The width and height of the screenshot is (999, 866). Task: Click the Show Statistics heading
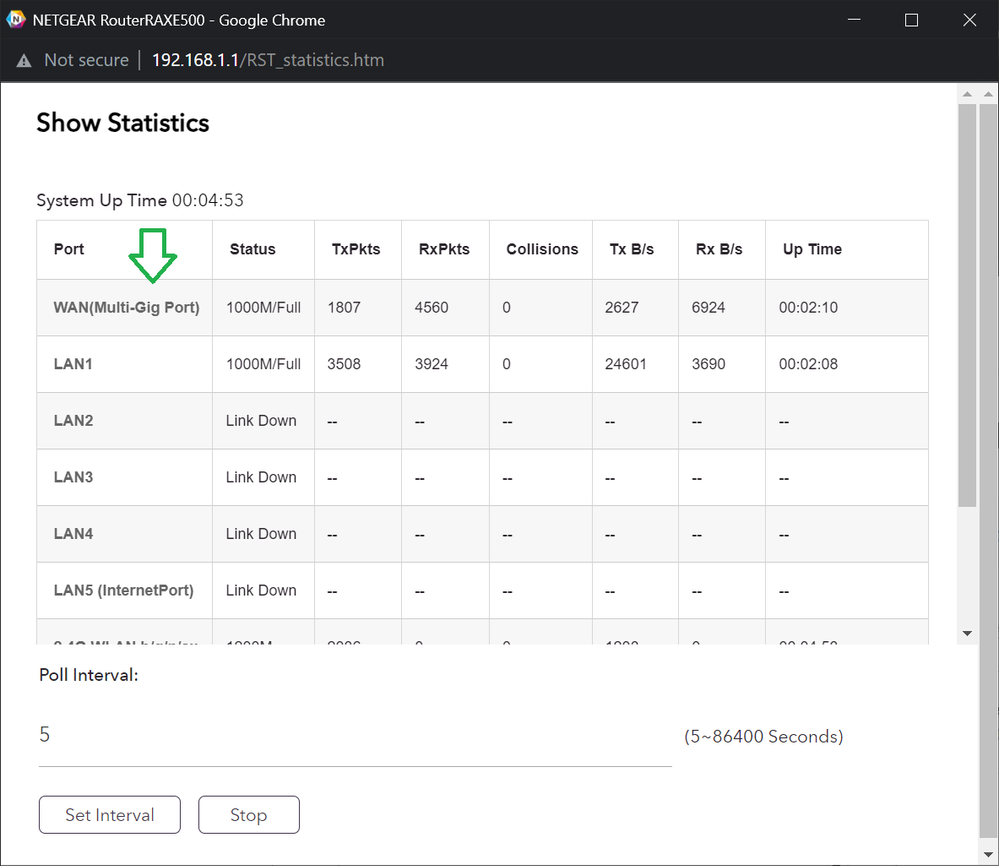tap(122, 122)
